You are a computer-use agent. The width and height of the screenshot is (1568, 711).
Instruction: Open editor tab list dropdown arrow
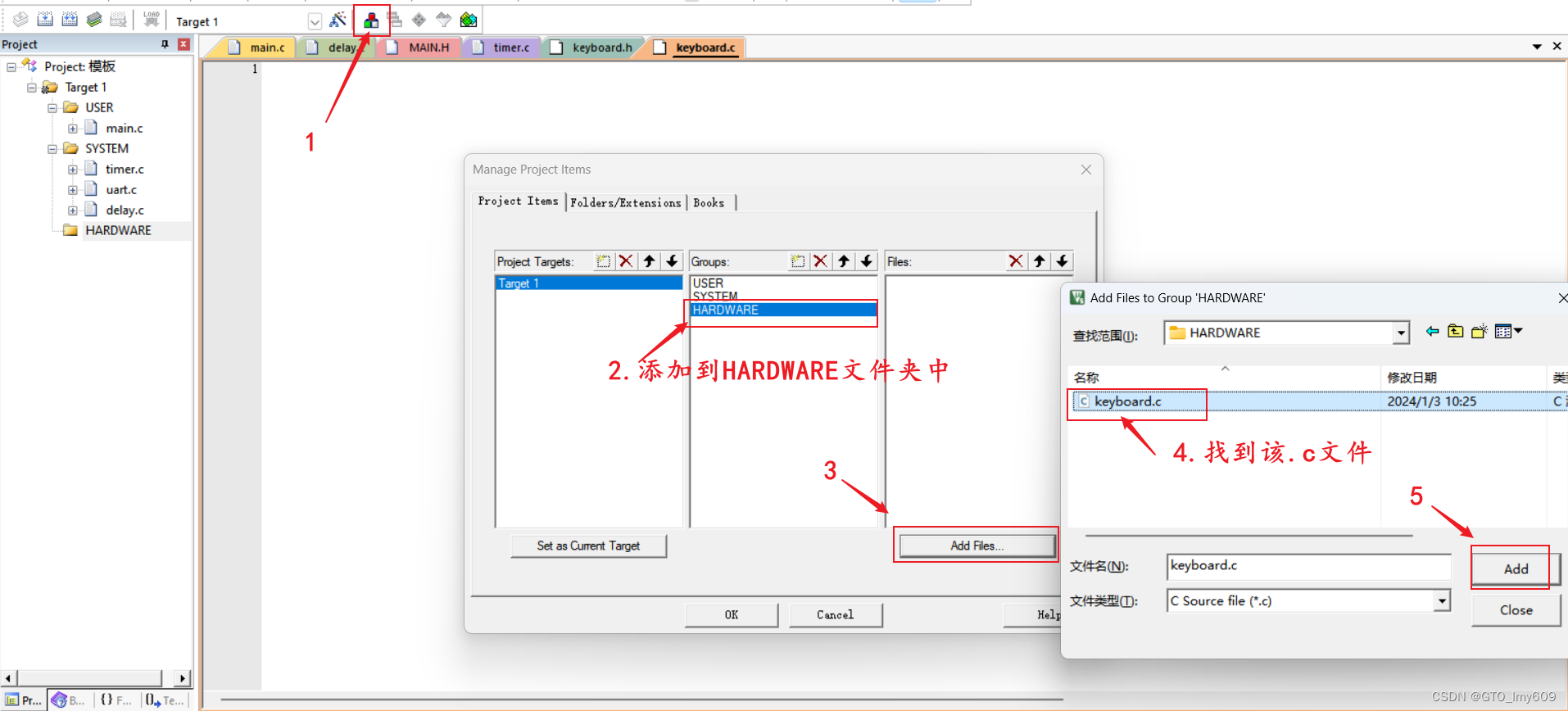point(1537,47)
